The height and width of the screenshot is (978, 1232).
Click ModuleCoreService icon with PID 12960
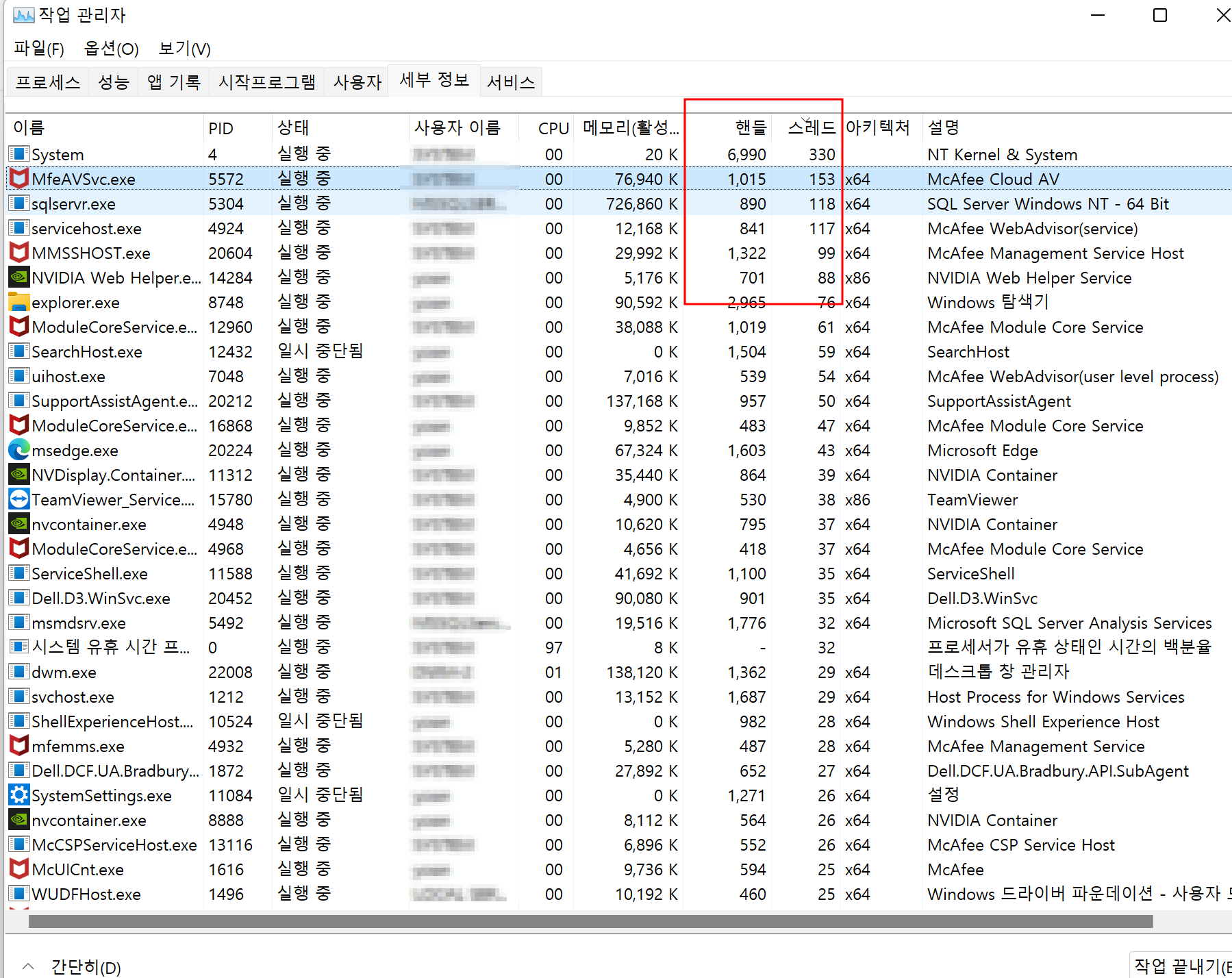pyautogui.click(x=18, y=327)
